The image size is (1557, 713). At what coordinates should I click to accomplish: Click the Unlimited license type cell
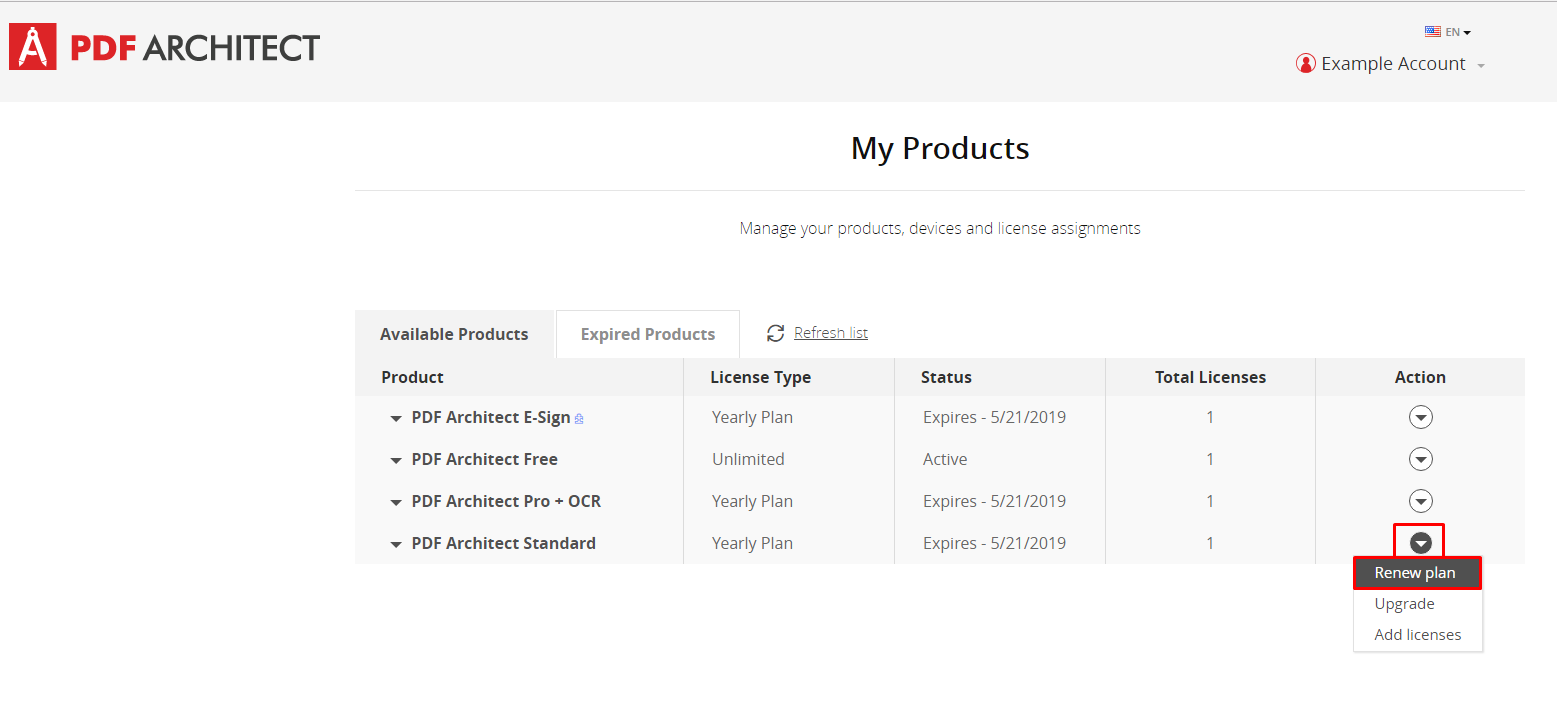click(748, 459)
